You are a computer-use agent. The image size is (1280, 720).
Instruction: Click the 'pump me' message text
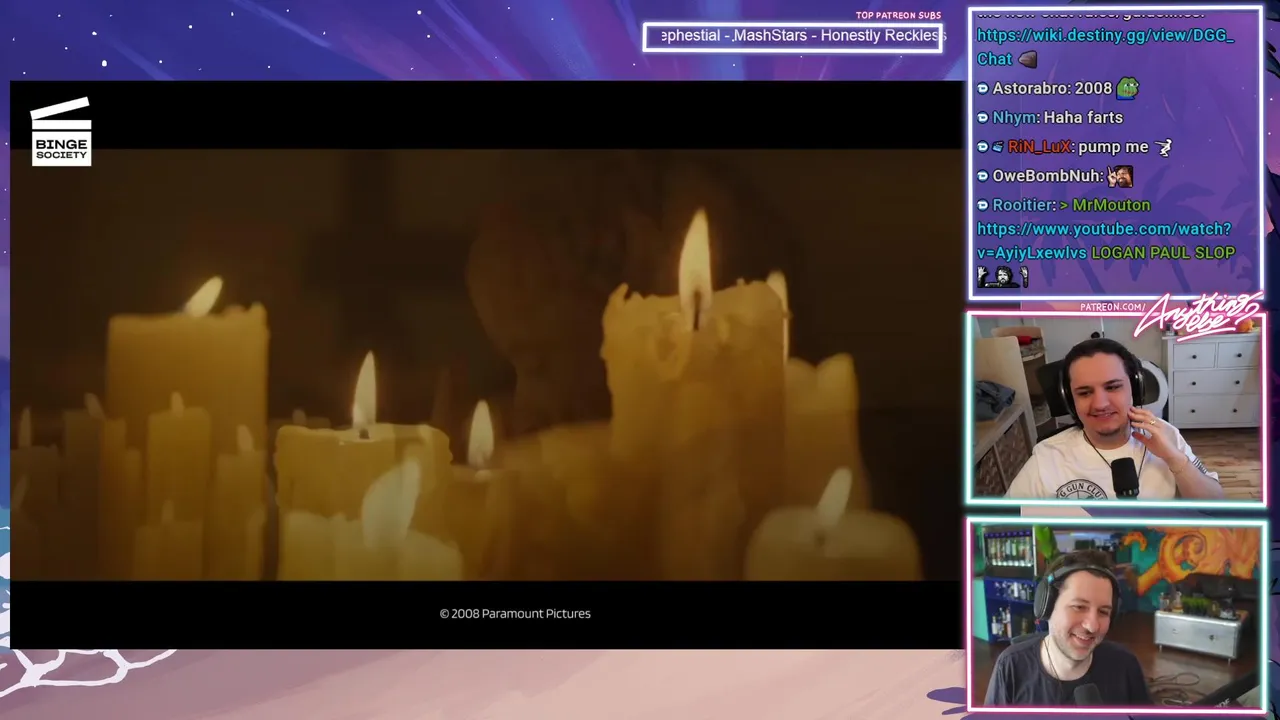coord(1113,147)
